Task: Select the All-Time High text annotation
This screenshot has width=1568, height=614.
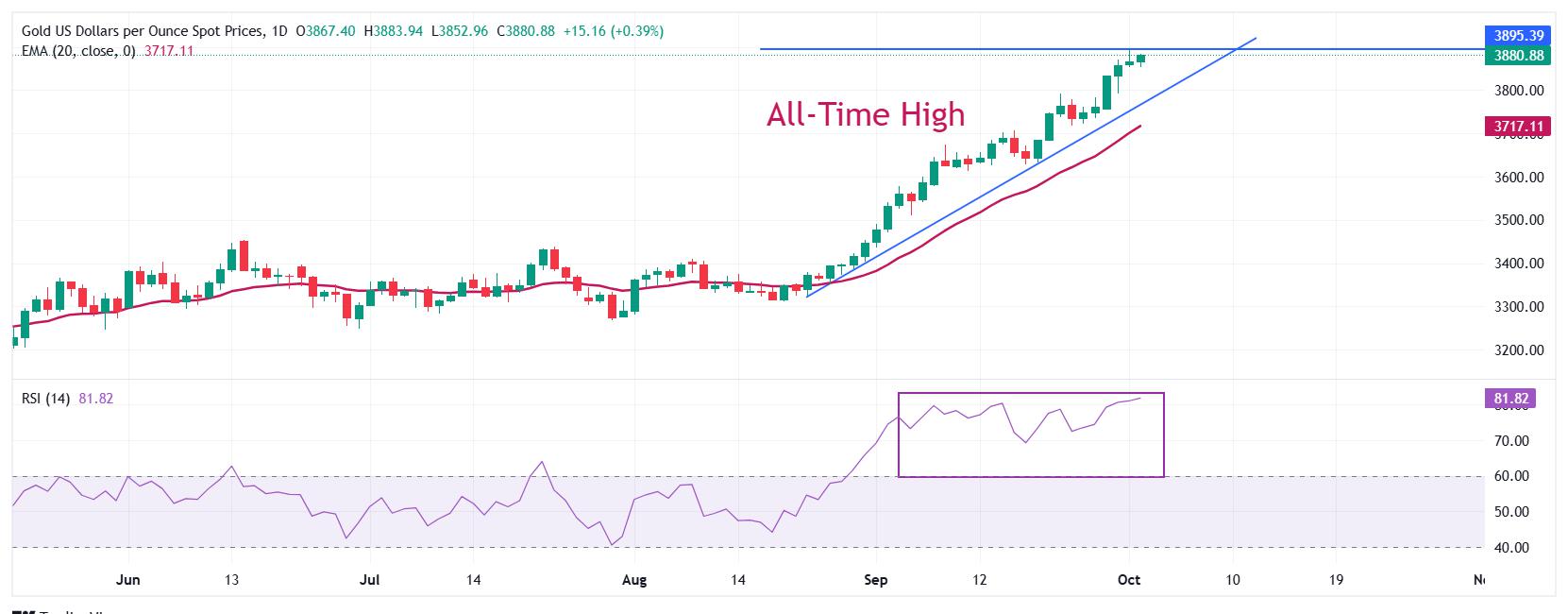Action: click(866, 114)
